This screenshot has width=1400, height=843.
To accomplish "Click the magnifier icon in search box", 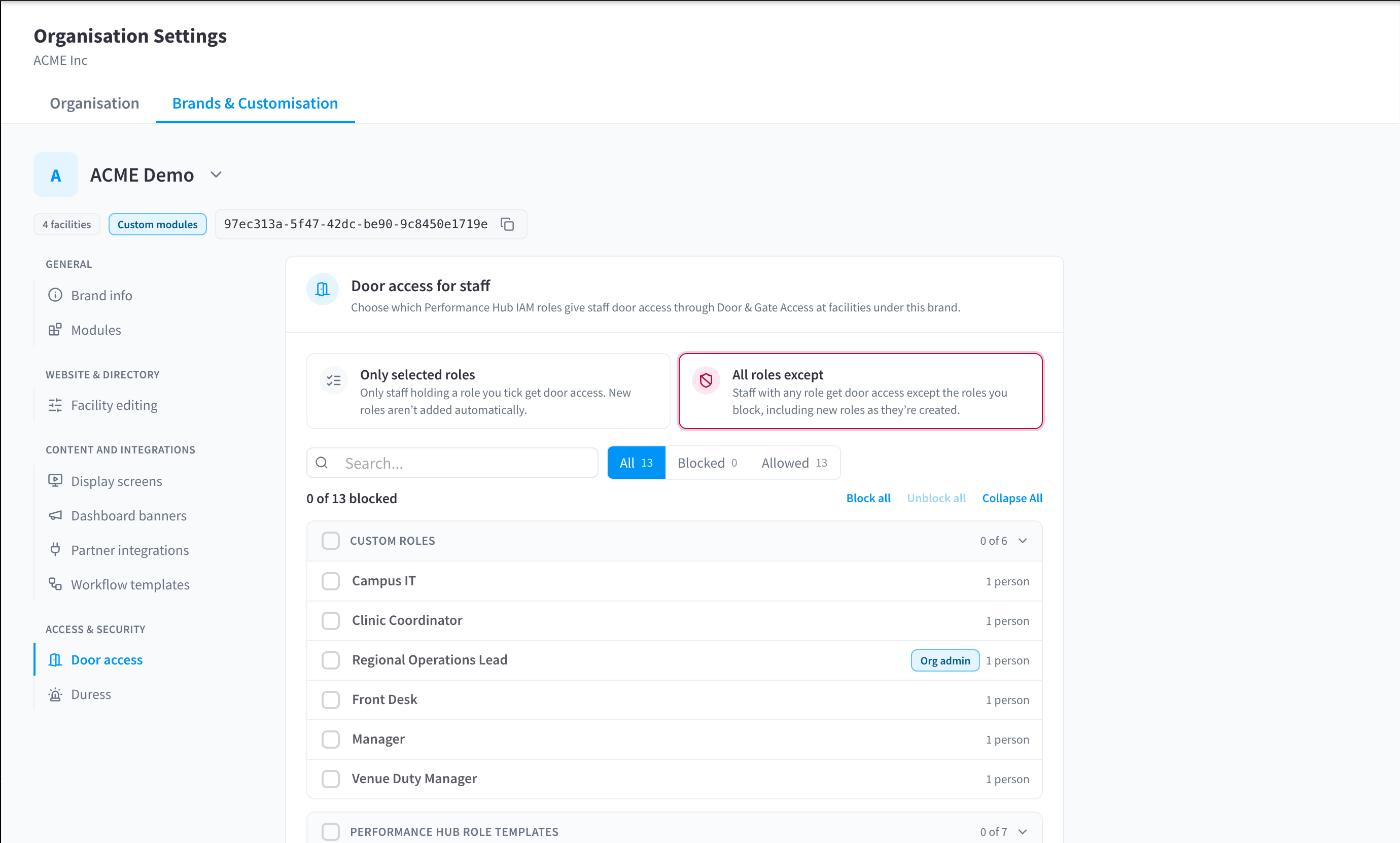I will pos(322,463).
